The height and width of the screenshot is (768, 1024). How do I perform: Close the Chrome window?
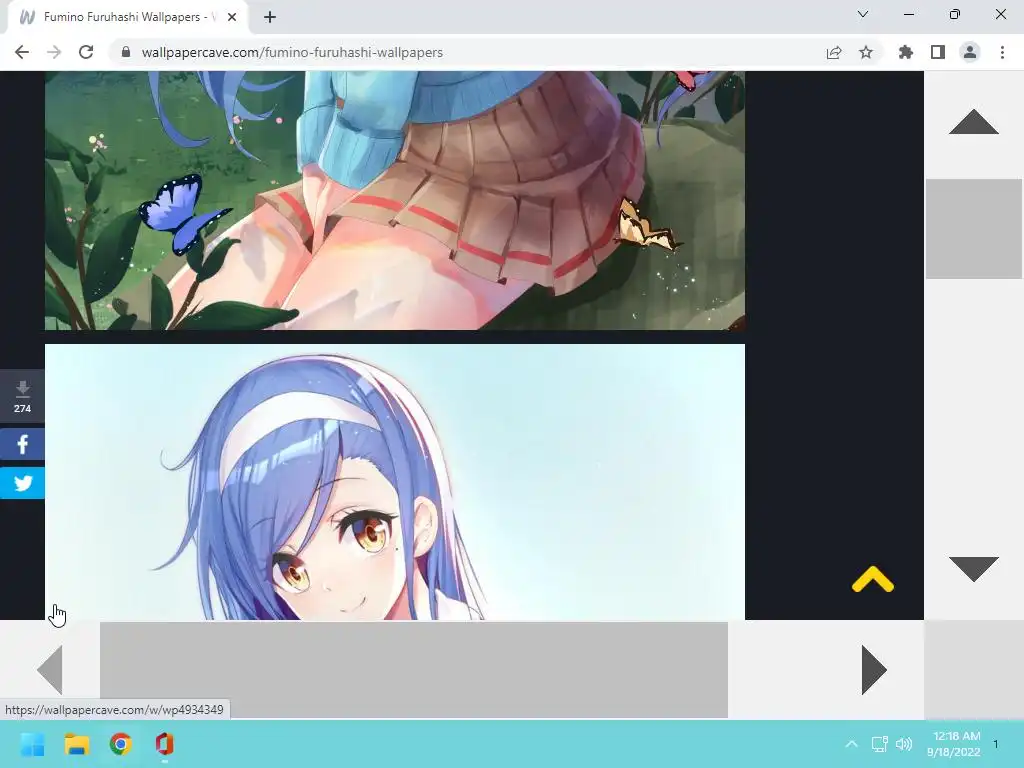point(1000,14)
